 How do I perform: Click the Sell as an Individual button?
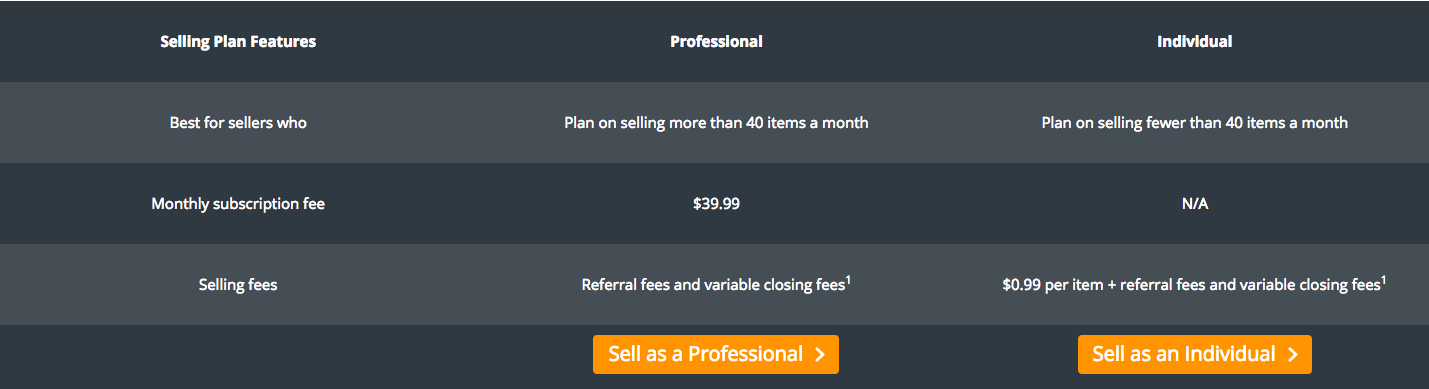(x=1194, y=354)
